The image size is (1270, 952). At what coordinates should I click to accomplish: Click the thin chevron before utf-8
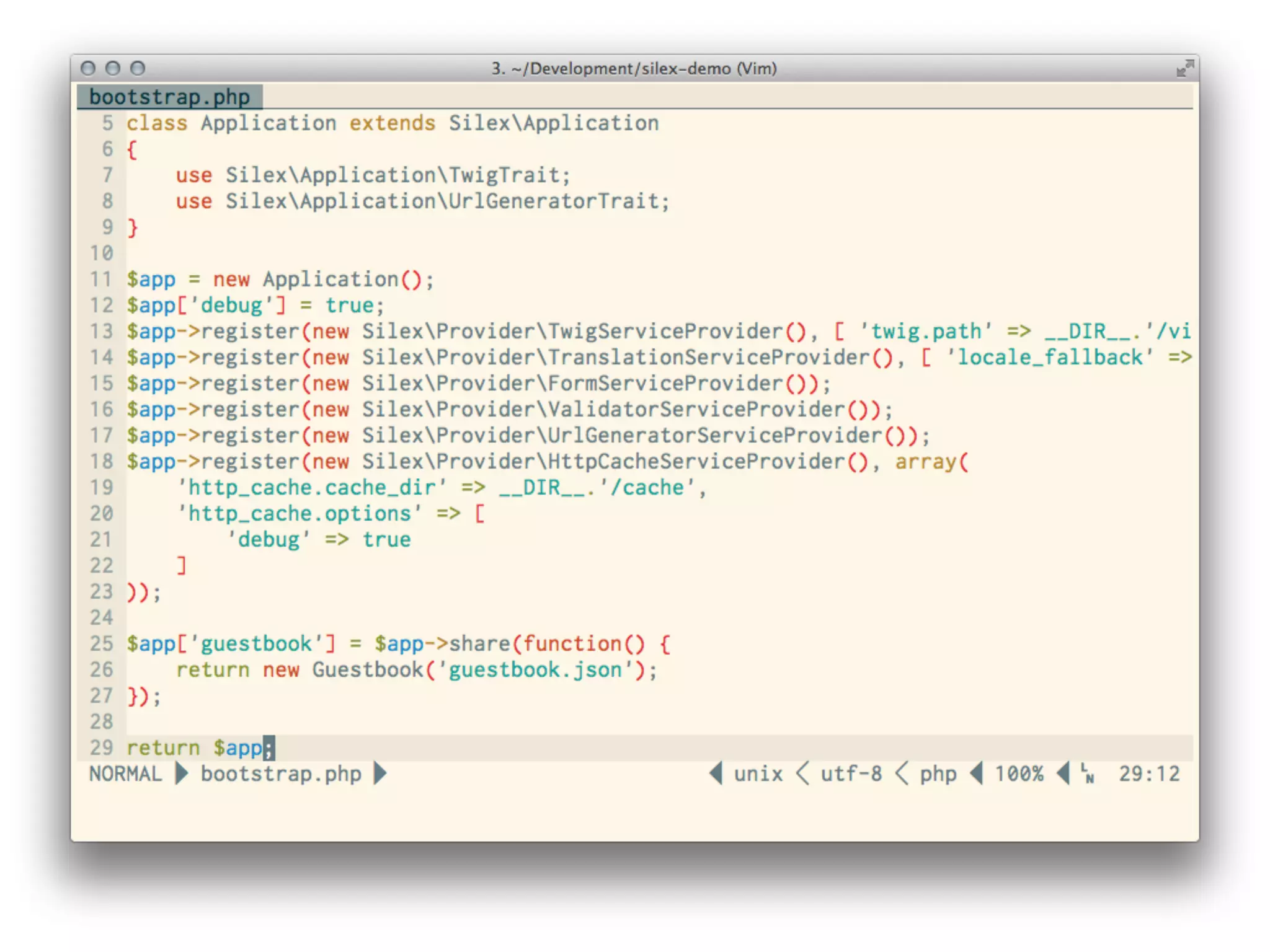click(802, 773)
